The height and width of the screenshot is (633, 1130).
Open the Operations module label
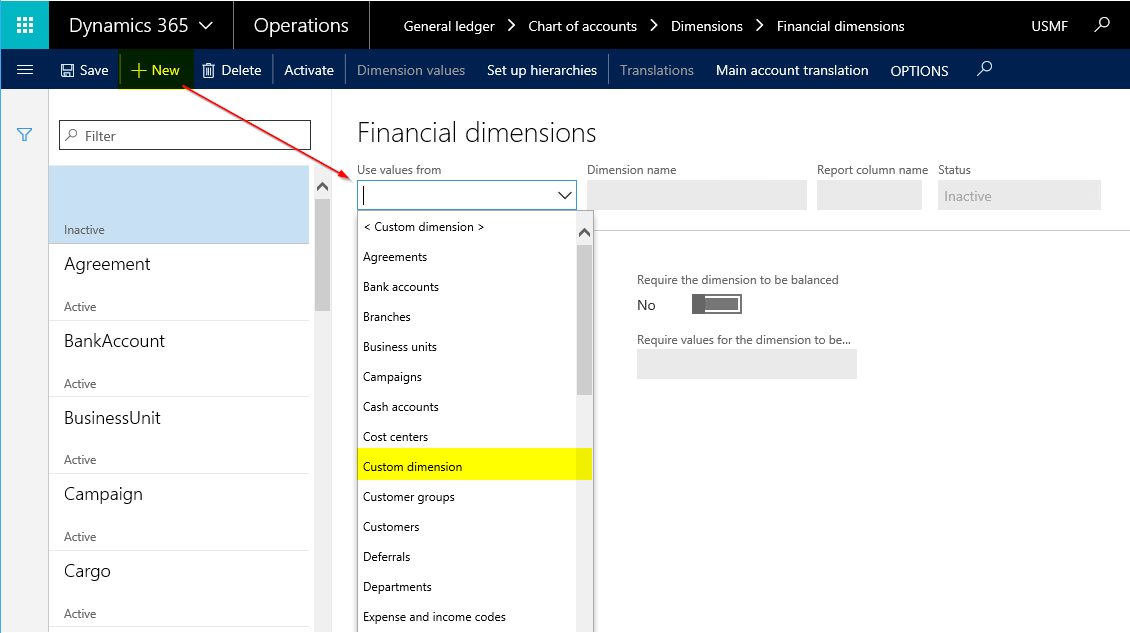tap(301, 25)
